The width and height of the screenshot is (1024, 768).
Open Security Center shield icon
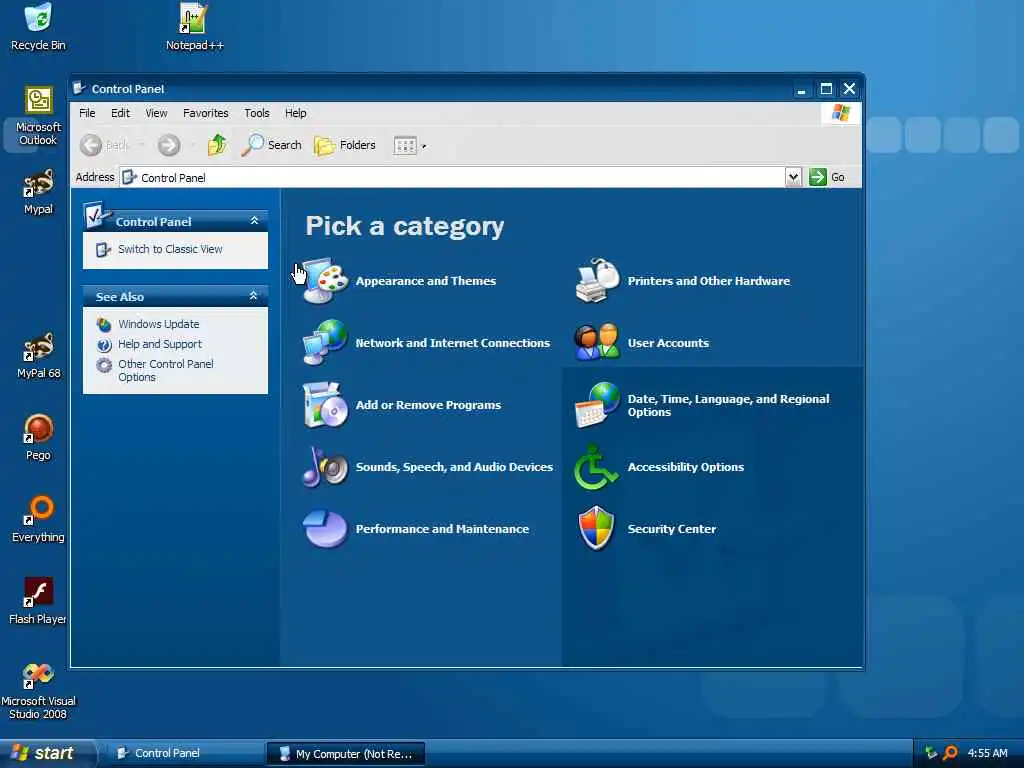click(596, 528)
